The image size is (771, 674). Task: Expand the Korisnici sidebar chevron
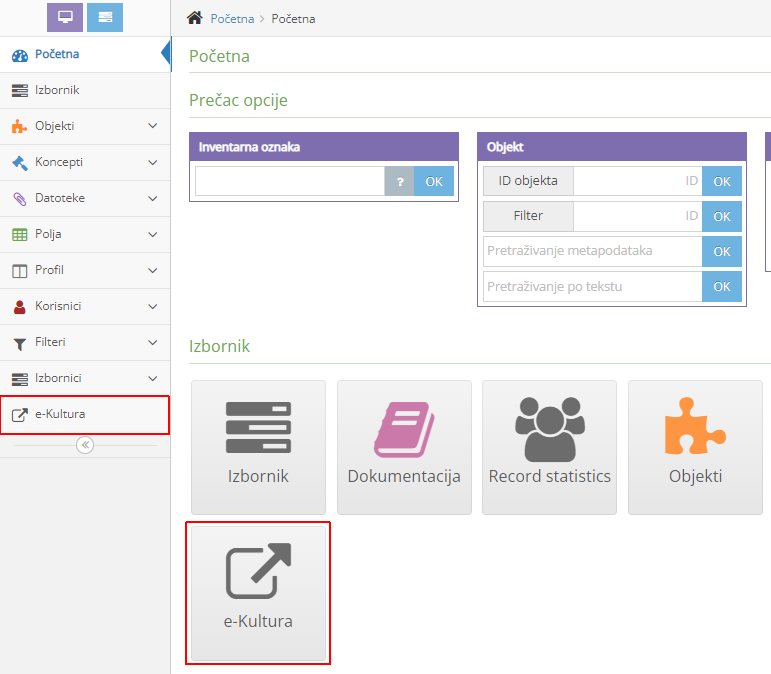[153, 306]
